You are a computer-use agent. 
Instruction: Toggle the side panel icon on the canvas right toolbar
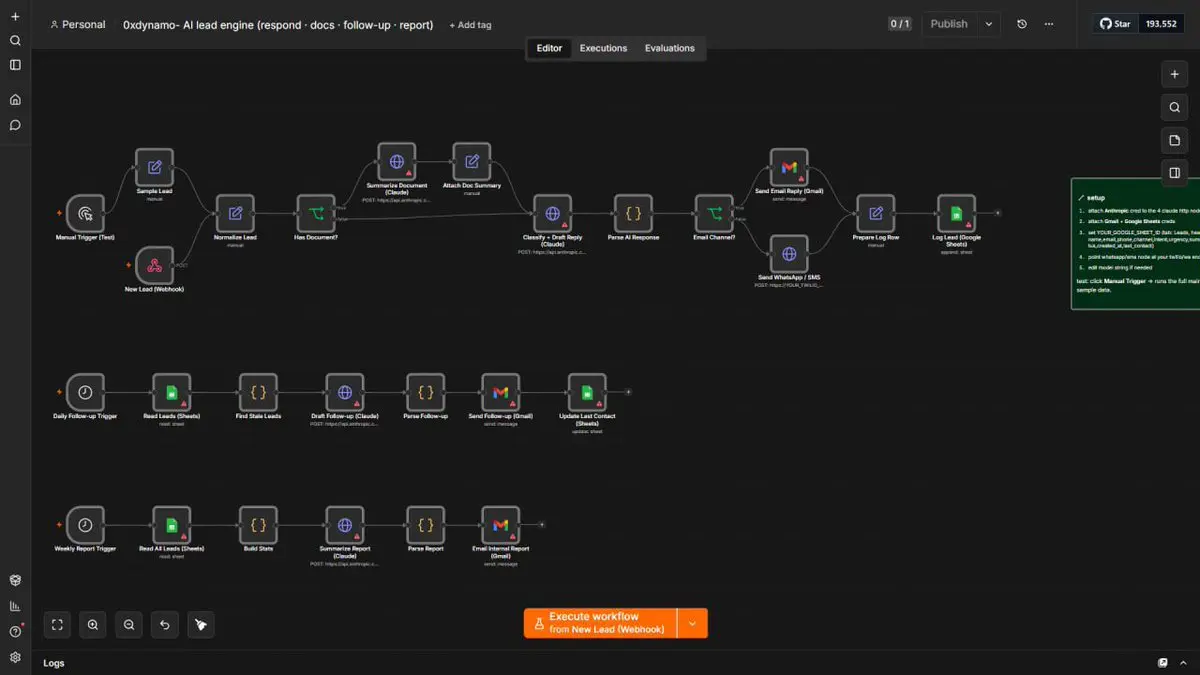tap(1174, 172)
